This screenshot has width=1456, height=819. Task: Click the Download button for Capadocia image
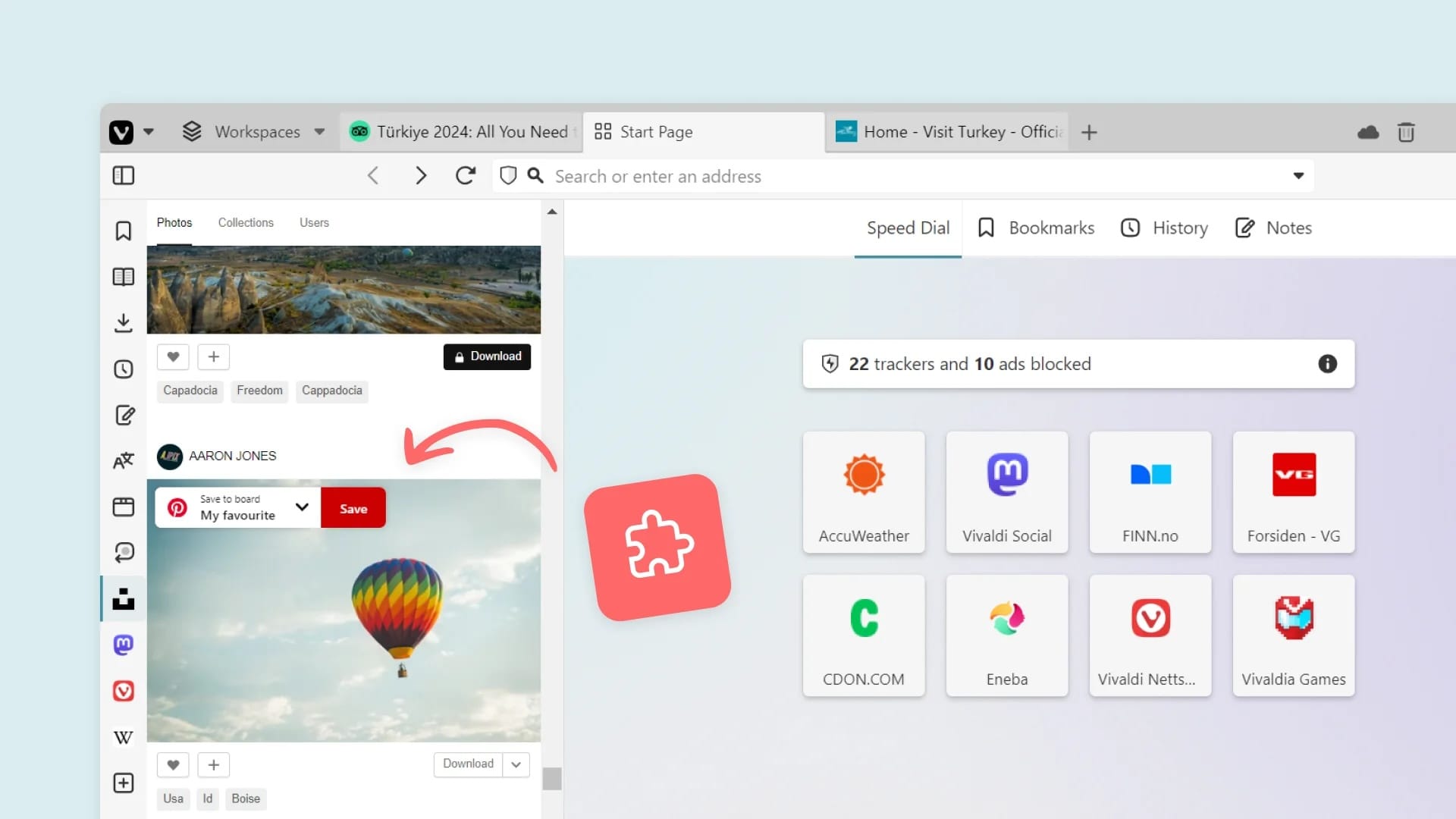pyautogui.click(x=487, y=356)
